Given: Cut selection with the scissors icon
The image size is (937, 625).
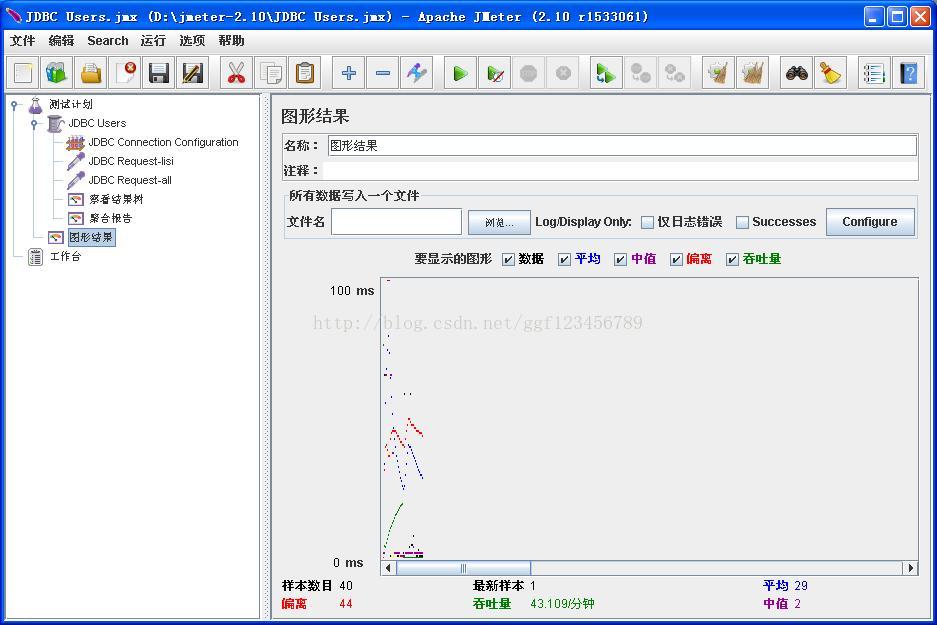Looking at the screenshot, I should tap(237, 73).
